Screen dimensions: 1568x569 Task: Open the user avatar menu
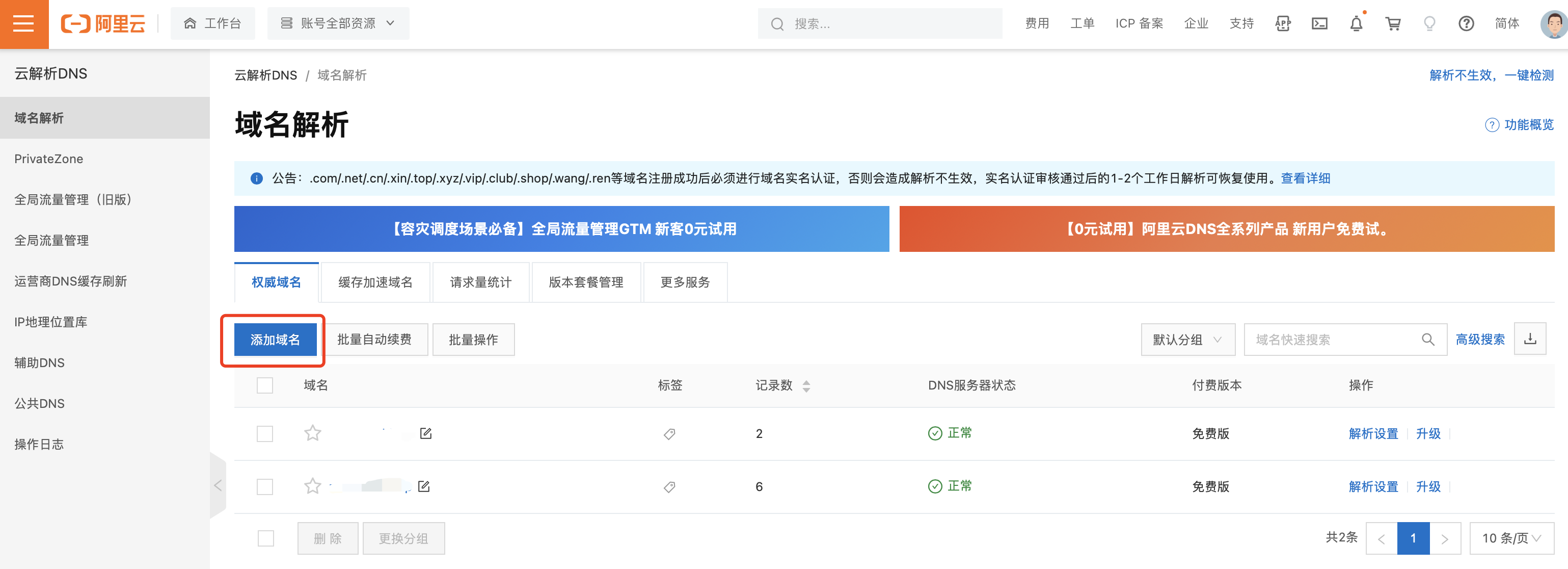click(1554, 24)
